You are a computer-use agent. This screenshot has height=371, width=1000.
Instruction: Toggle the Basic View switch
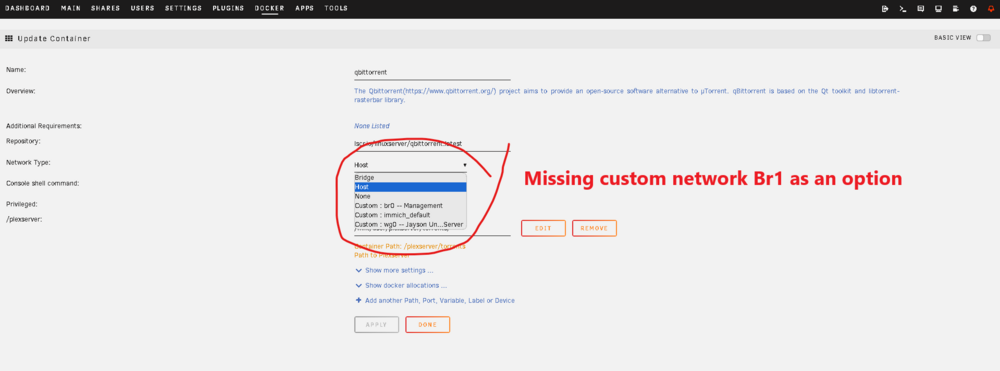pos(983,38)
